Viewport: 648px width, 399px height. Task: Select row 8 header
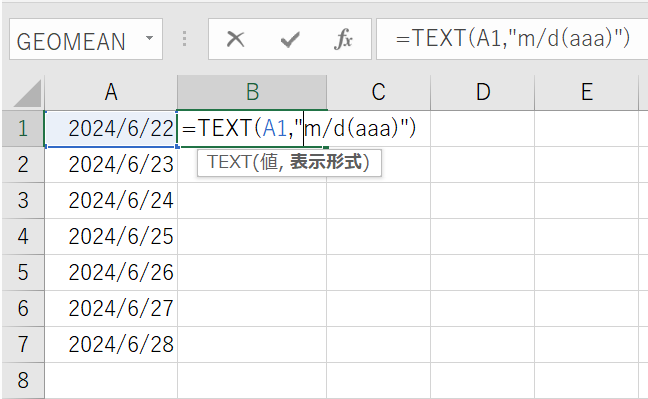[23, 380]
